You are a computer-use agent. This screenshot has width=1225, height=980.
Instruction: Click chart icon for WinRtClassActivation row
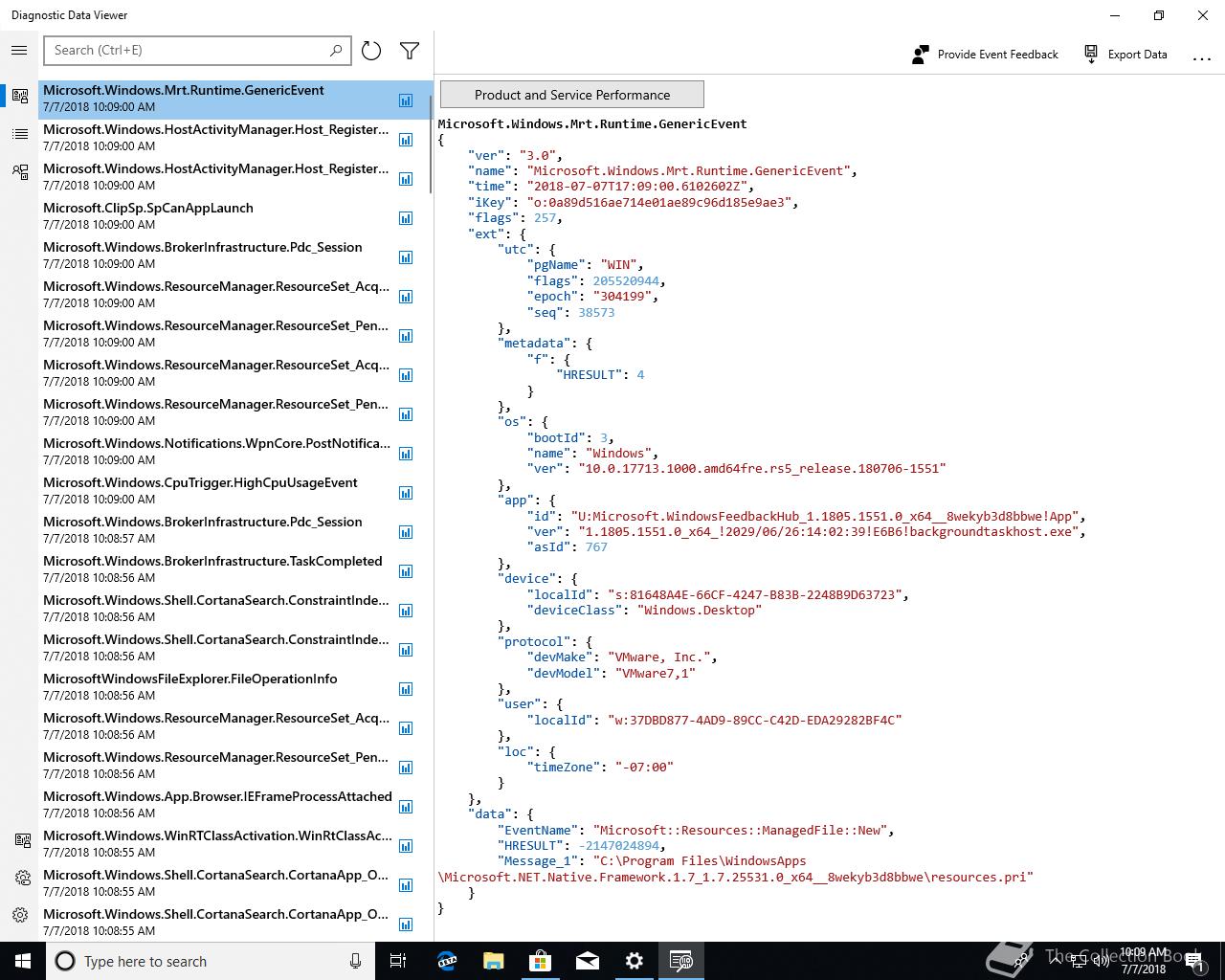[x=406, y=846]
